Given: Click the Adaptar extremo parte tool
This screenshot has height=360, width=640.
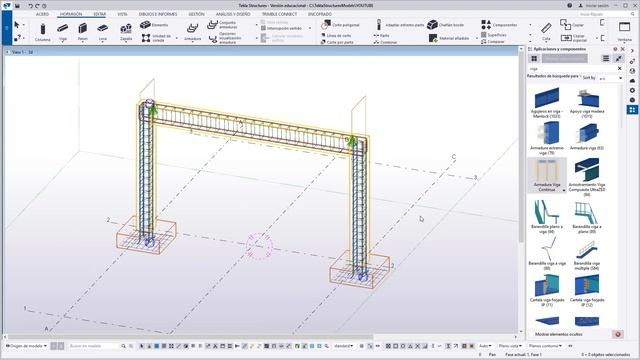Looking at the screenshot, I should pos(400,25).
